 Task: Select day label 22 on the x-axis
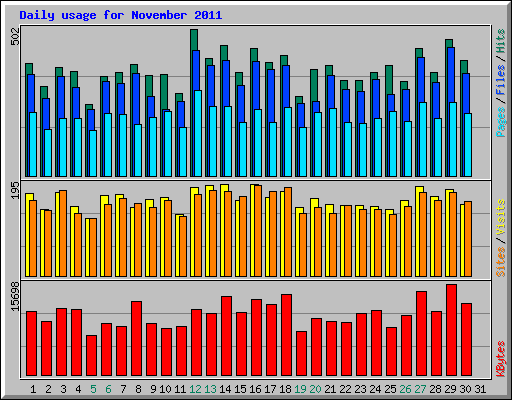(345, 389)
